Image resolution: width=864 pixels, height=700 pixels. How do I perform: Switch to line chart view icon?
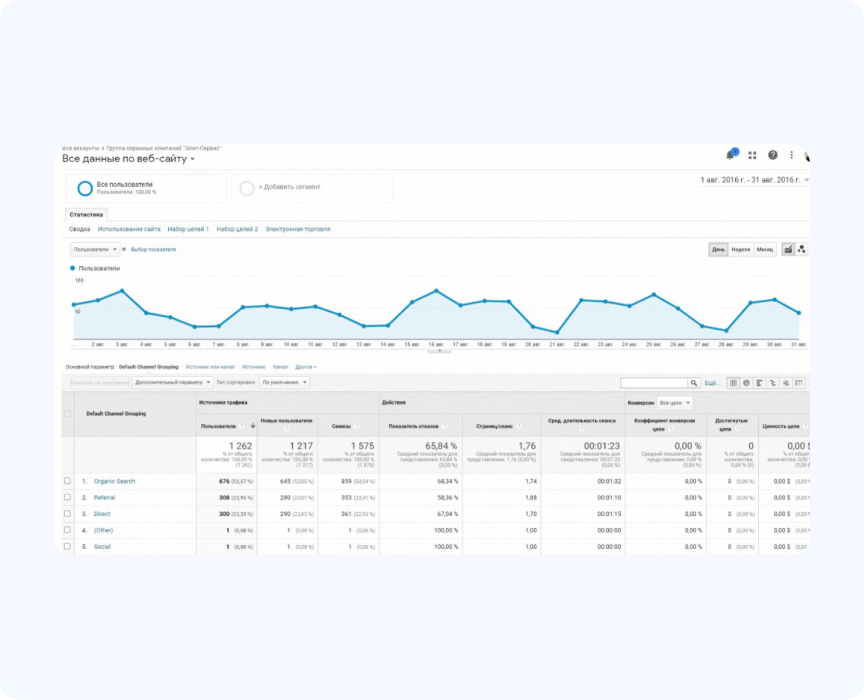(787, 249)
